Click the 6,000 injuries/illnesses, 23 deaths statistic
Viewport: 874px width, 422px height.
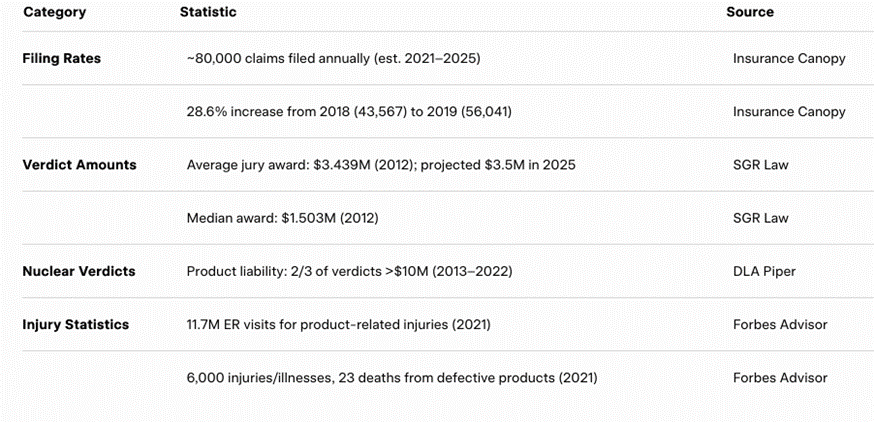392,377
